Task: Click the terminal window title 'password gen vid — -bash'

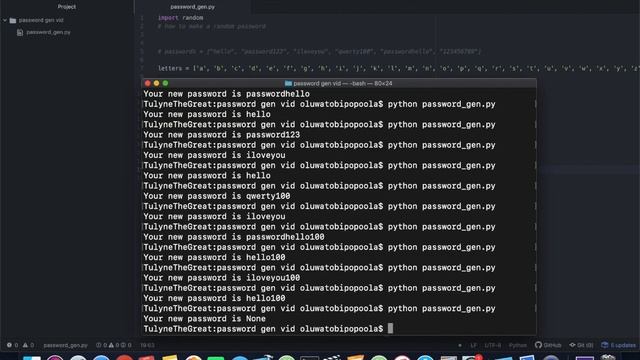Action: point(342,83)
